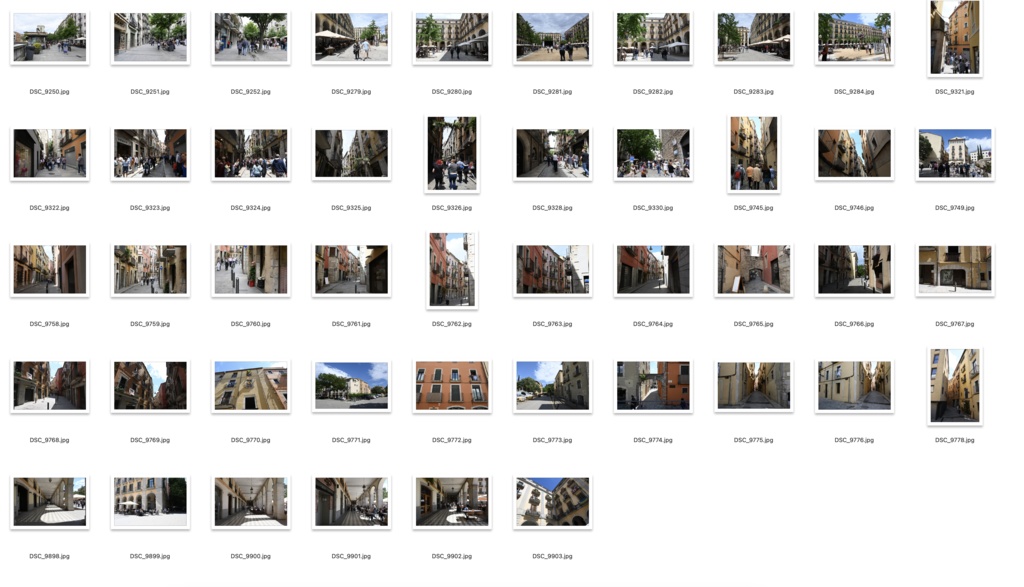
Task: Select the DSC_9281.jpg image thumbnail
Action: coord(552,38)
